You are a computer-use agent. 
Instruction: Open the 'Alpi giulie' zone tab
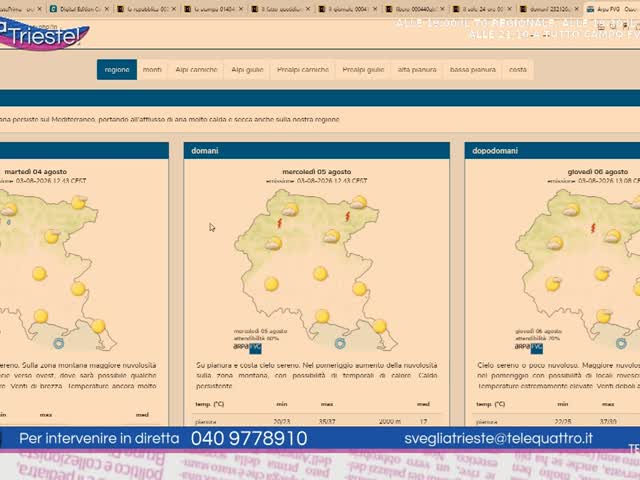point(247,70)
